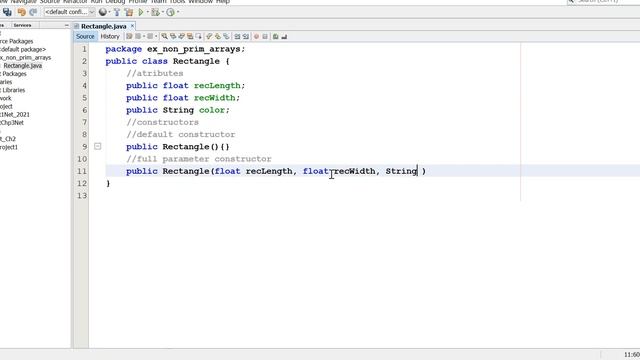The width and height of the screenshot is (640, 360).
Task: Click the Start Macro Recording icon
Action: [x=256, y=36]
